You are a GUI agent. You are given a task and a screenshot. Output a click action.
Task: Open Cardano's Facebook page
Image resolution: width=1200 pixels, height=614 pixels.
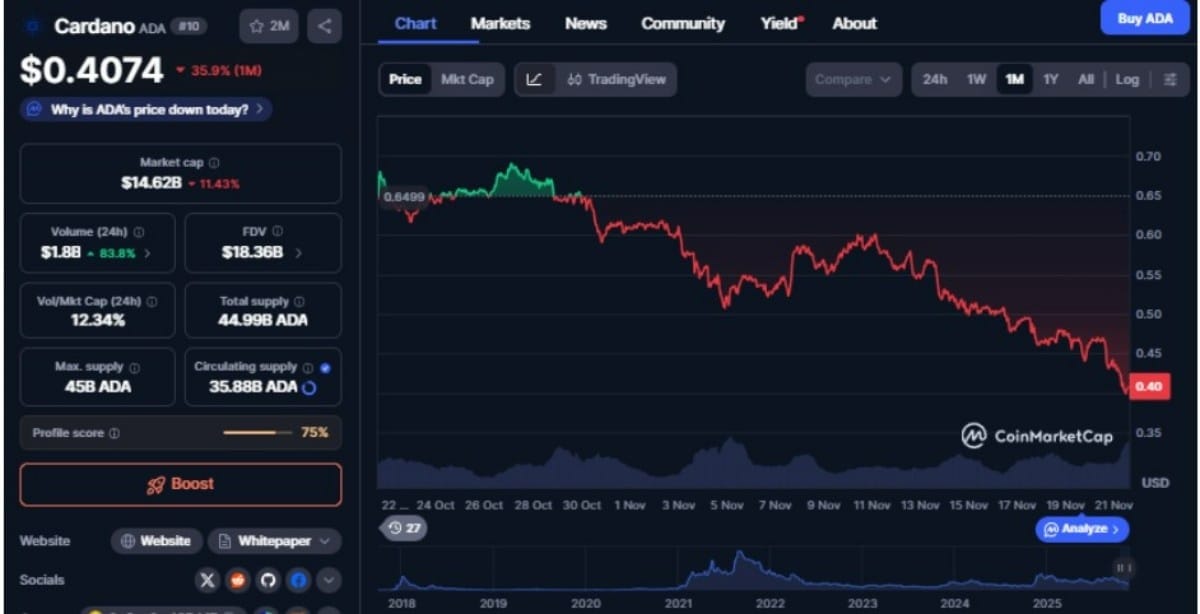(x=298, y=580)
